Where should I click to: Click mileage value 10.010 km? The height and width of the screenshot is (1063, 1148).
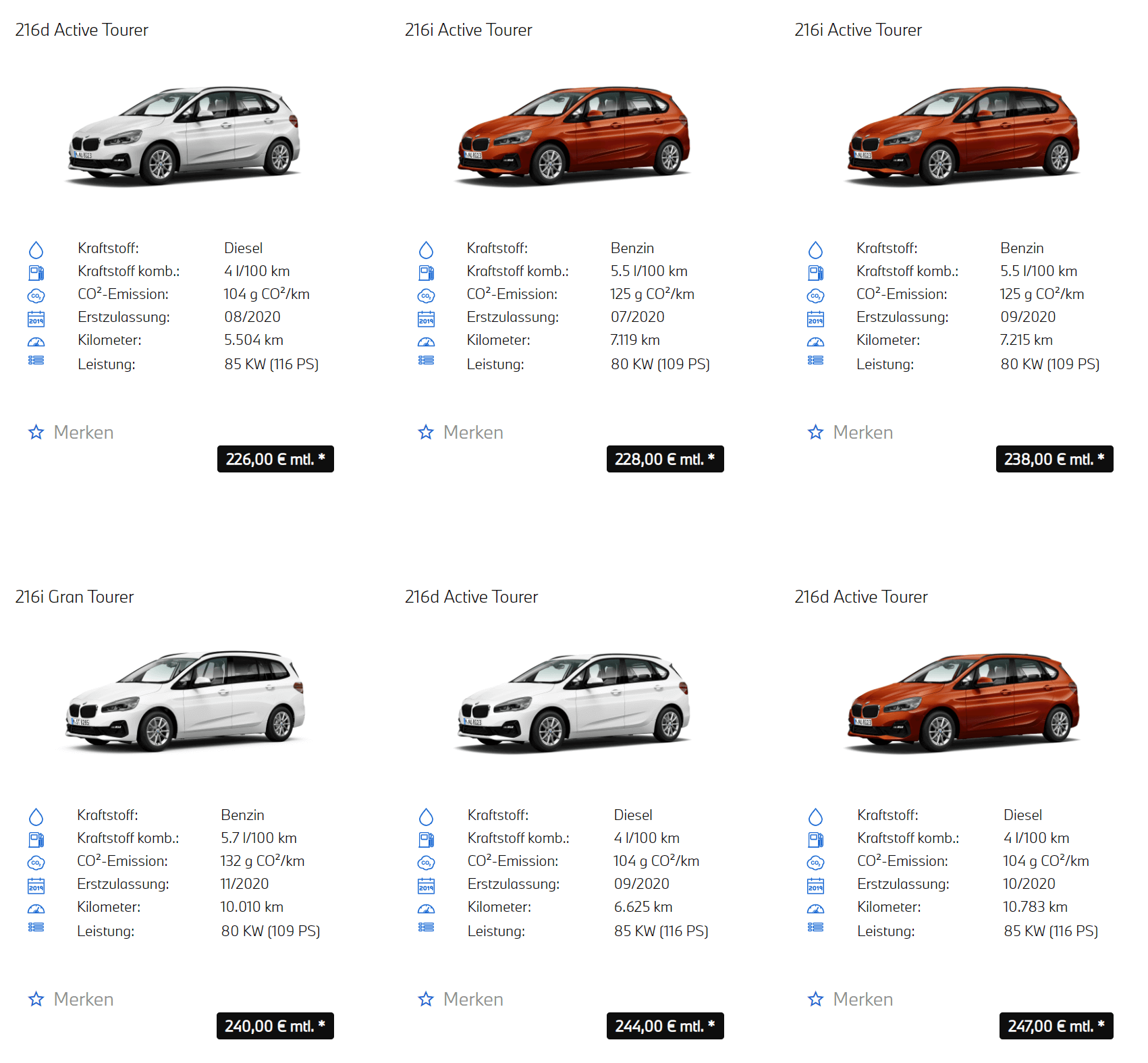(252, 907)
